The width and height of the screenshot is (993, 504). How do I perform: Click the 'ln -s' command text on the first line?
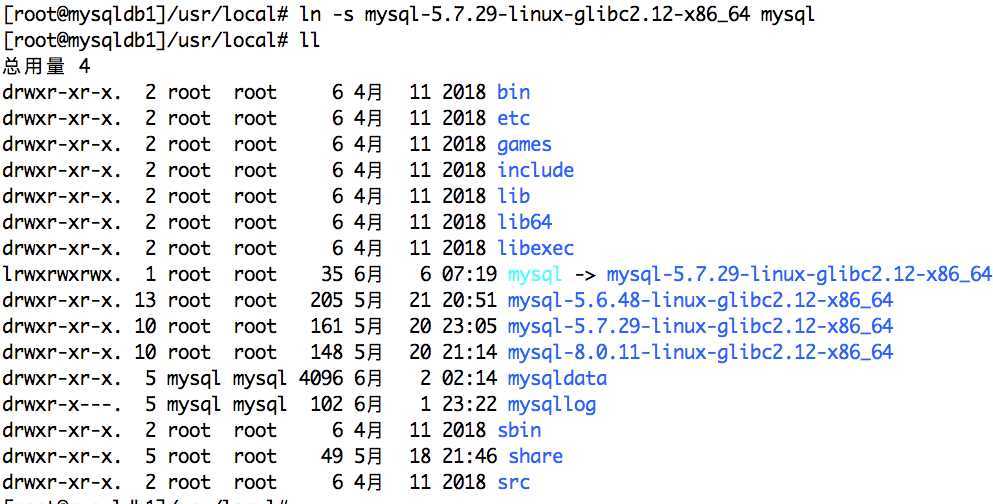point(327,15)
